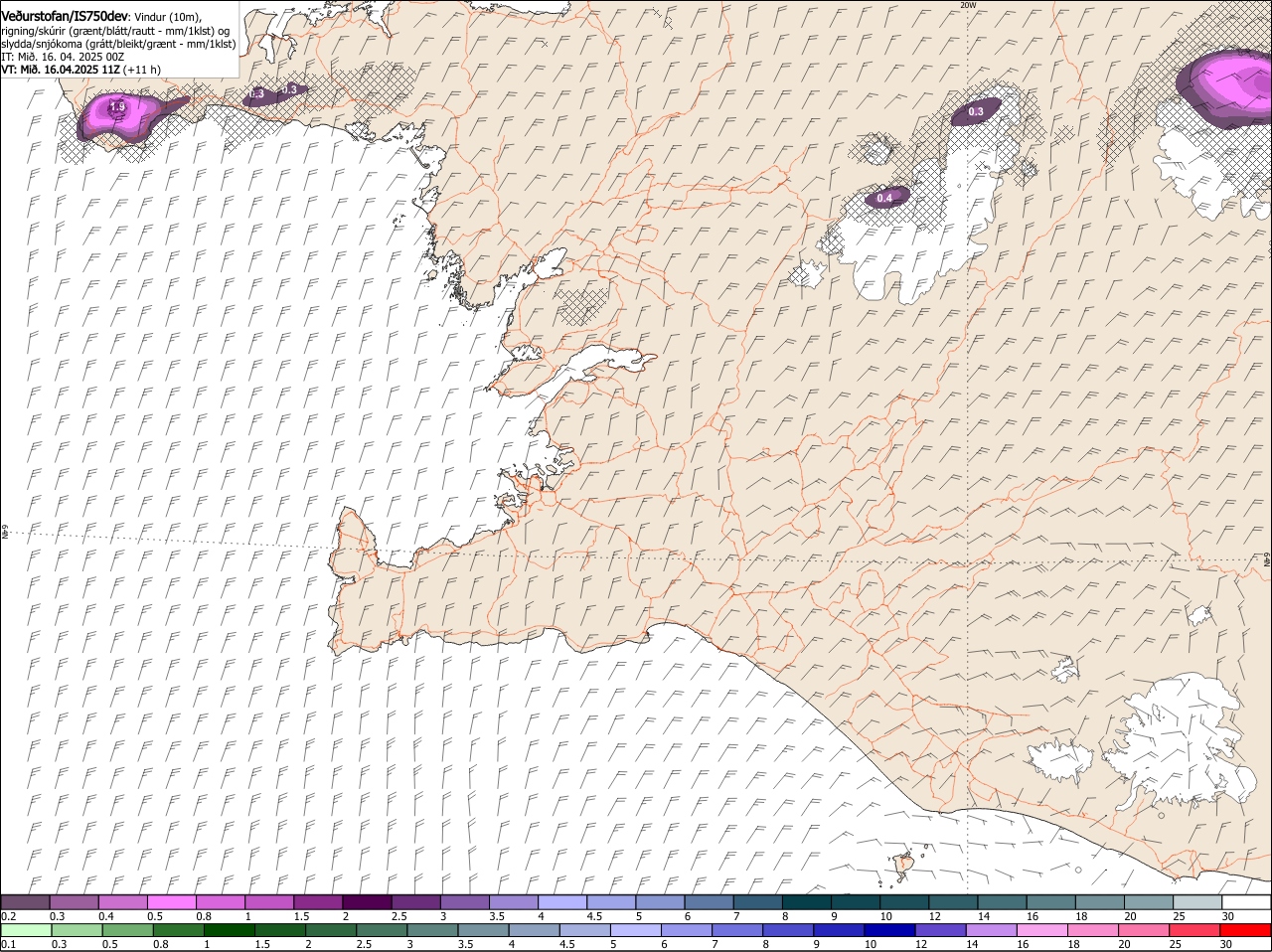Click the VT: Mið. 16.04.2025 11Z (+11 h) line
Viewport: 1272px width, 952px height.
tap(81, 70)
